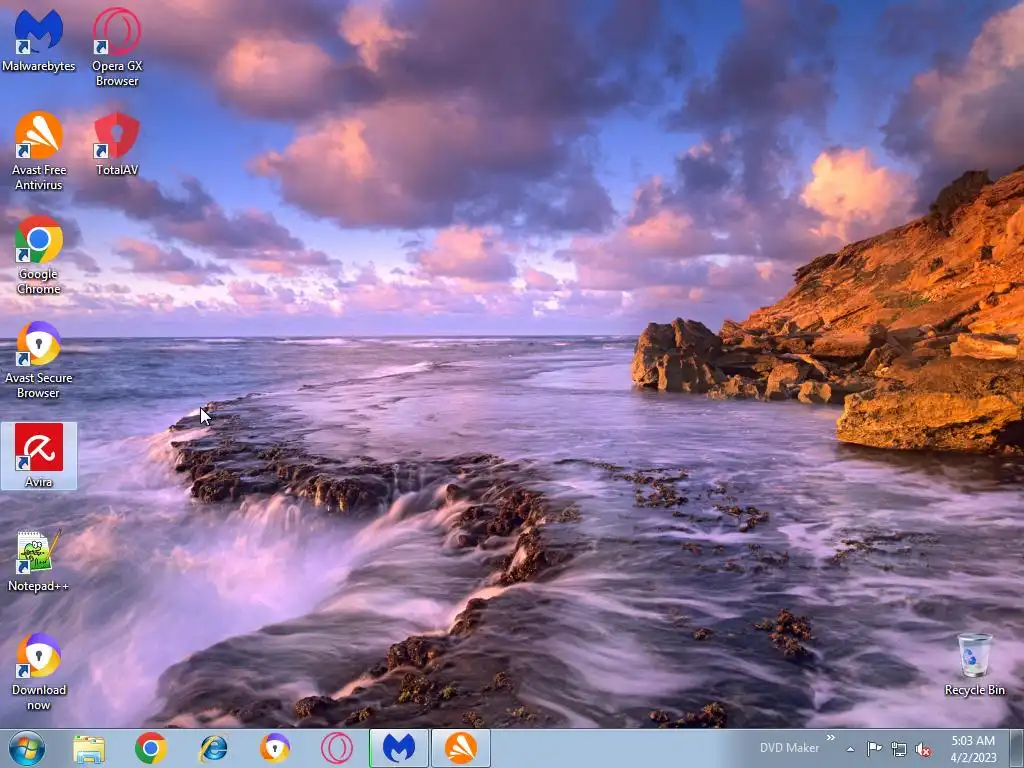Select the Recycle Bin icon

tap(974, 664)
